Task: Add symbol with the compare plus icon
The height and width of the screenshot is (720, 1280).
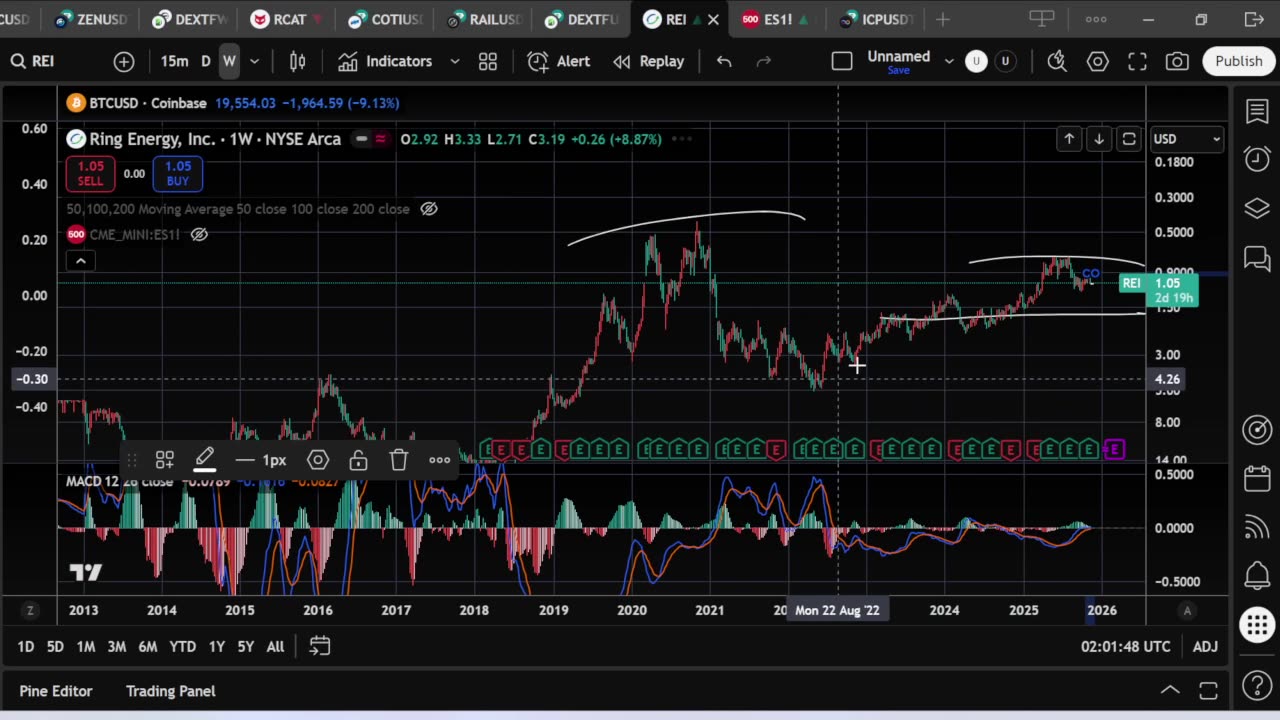Action: (x=124, y=61)
